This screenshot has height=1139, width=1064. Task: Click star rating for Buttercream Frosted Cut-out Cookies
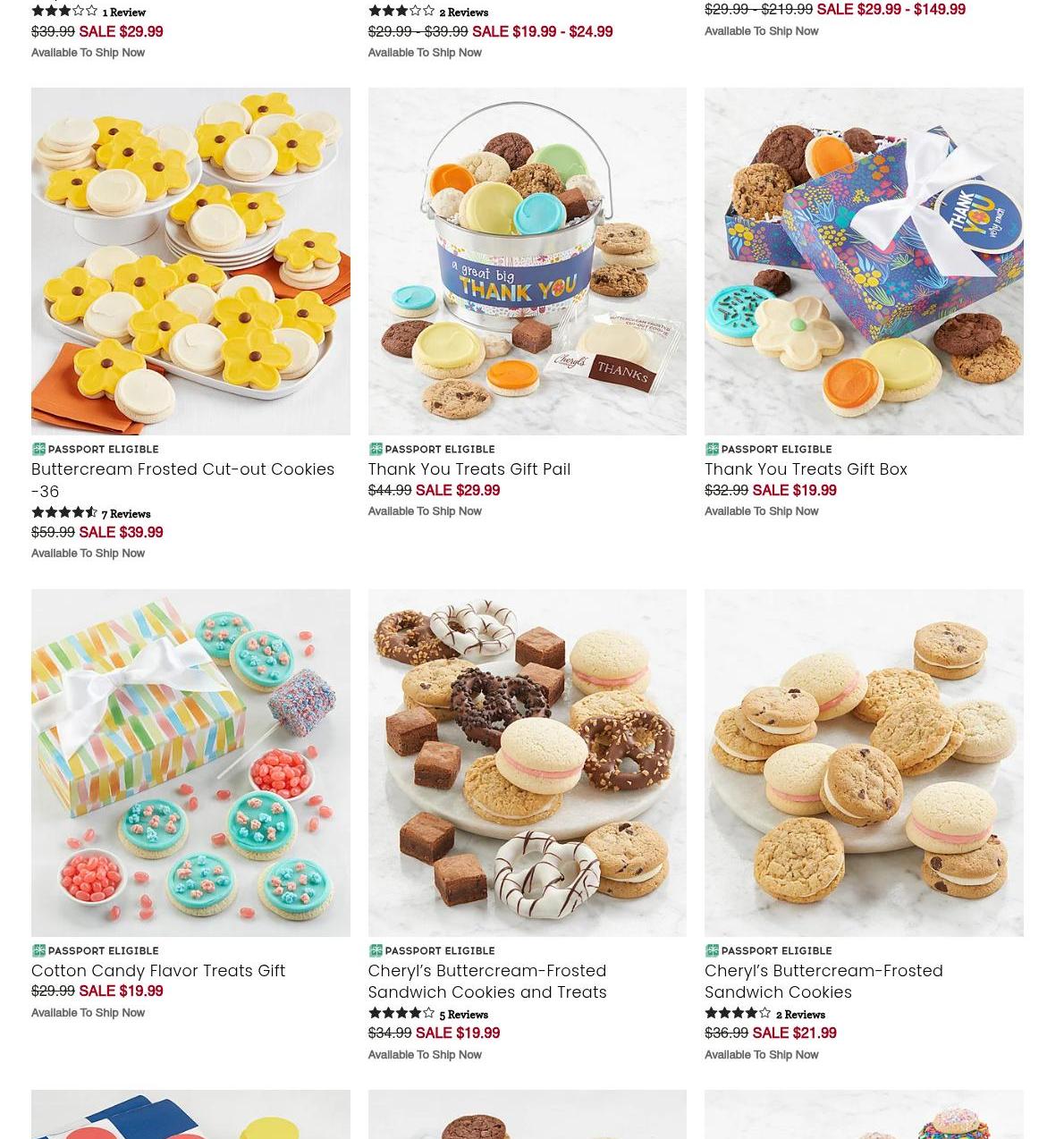point(64,513)
